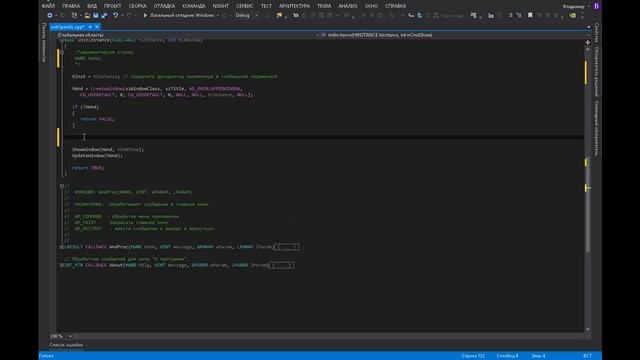Open the КОМАНДА menu

coord(194,6)
